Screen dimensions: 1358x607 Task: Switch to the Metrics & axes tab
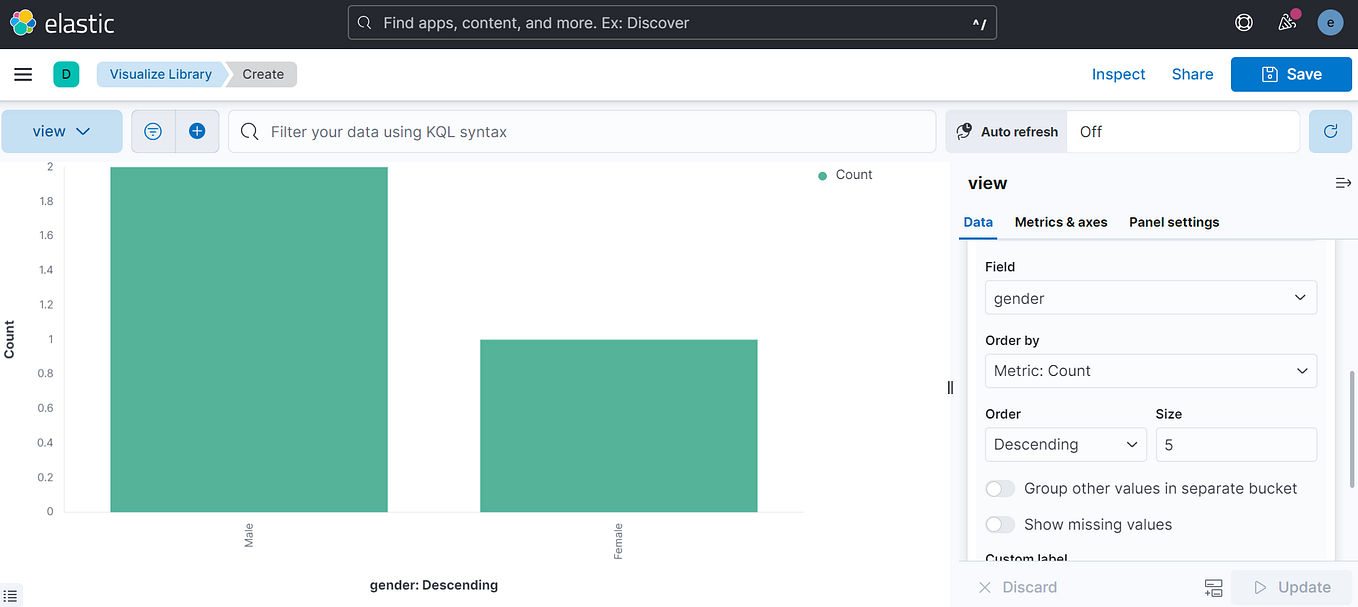point(1060,222)
